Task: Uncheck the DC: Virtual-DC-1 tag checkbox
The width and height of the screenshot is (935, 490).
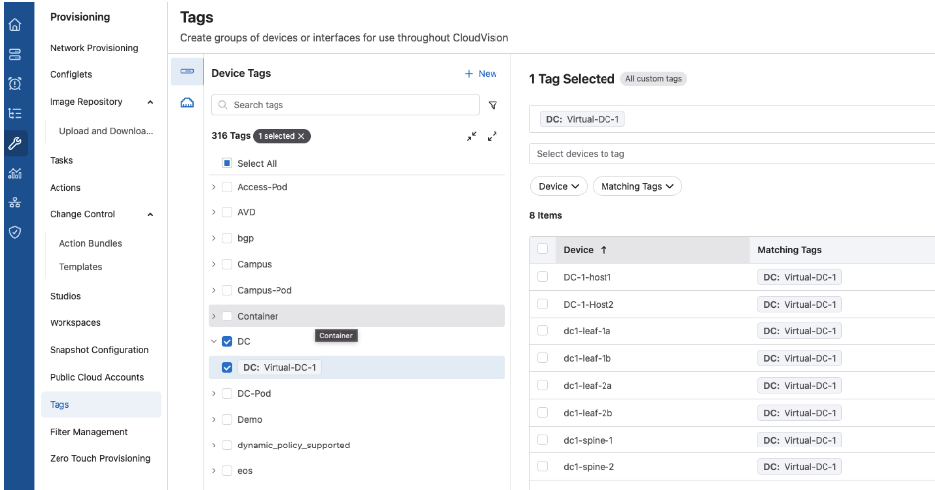Action: tap(227, 367)
